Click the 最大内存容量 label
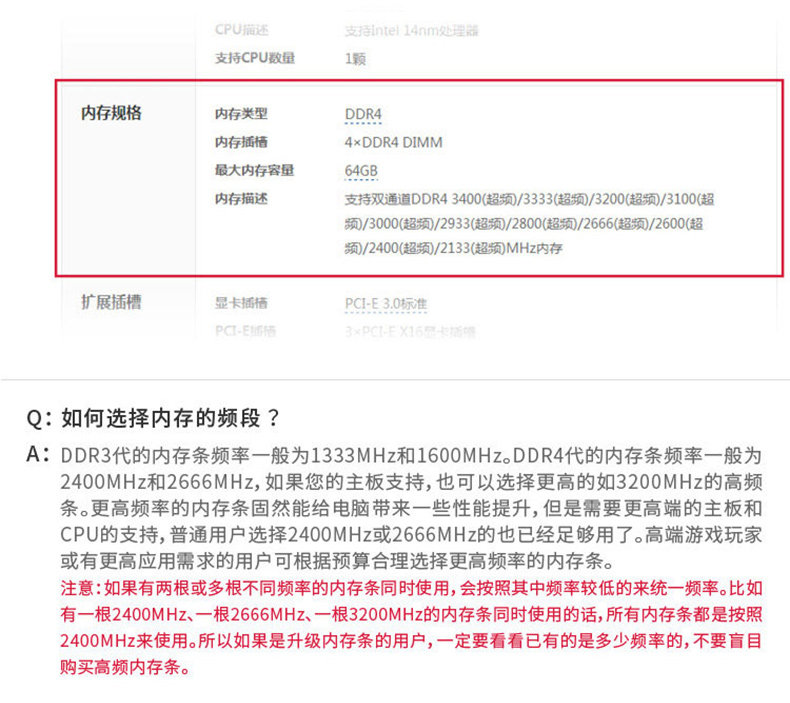The width and height of the screenshot is (790, 703). (254, 170)
